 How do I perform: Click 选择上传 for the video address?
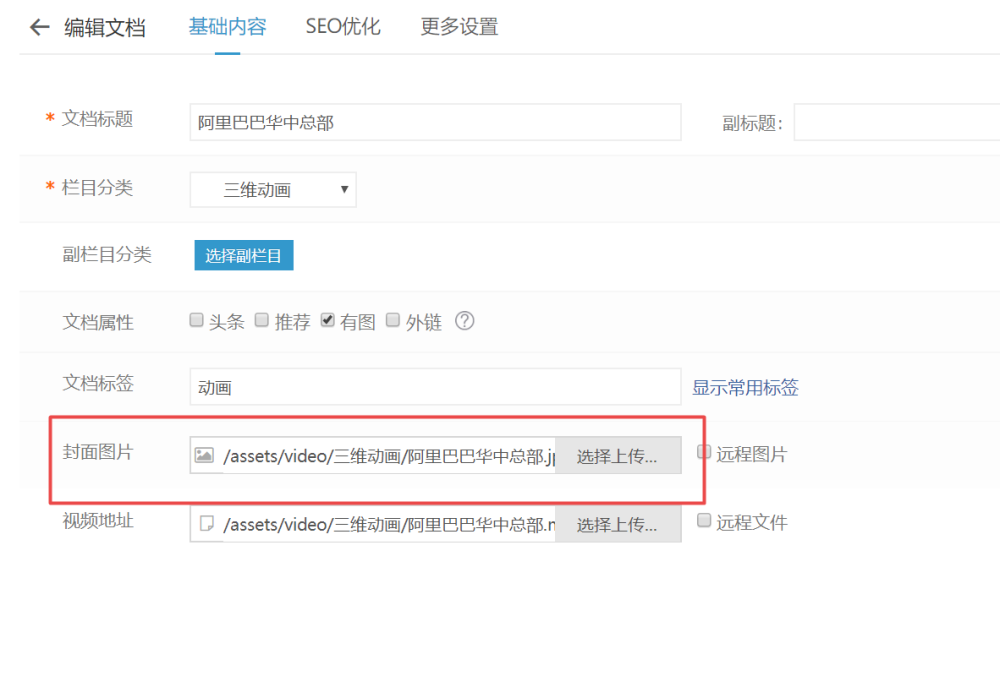point(618,524)
